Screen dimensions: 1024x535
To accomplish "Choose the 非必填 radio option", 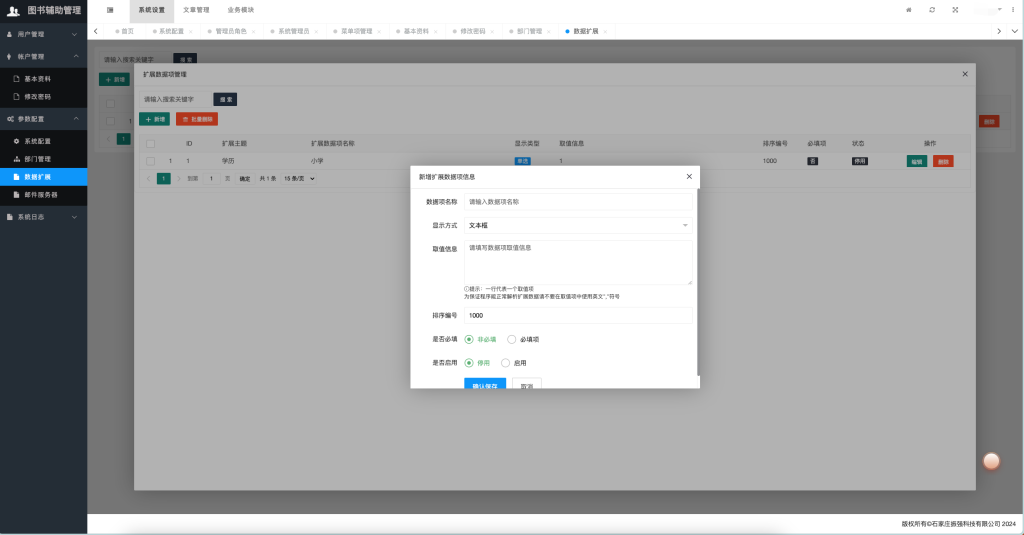I will (x=470, y=339).
